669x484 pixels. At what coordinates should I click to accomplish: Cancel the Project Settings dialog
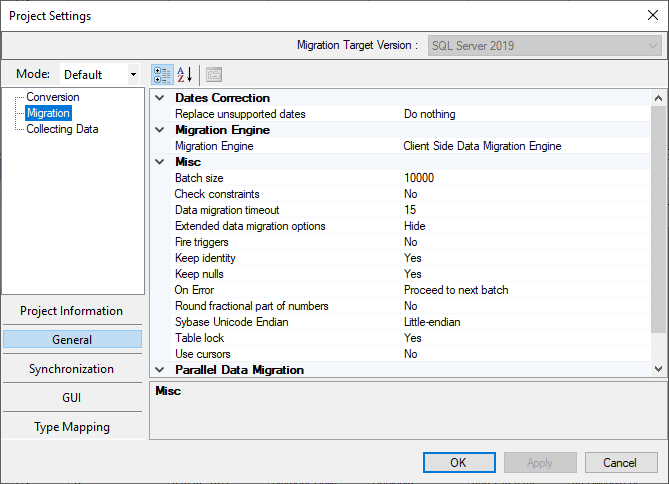coord(621,463)
